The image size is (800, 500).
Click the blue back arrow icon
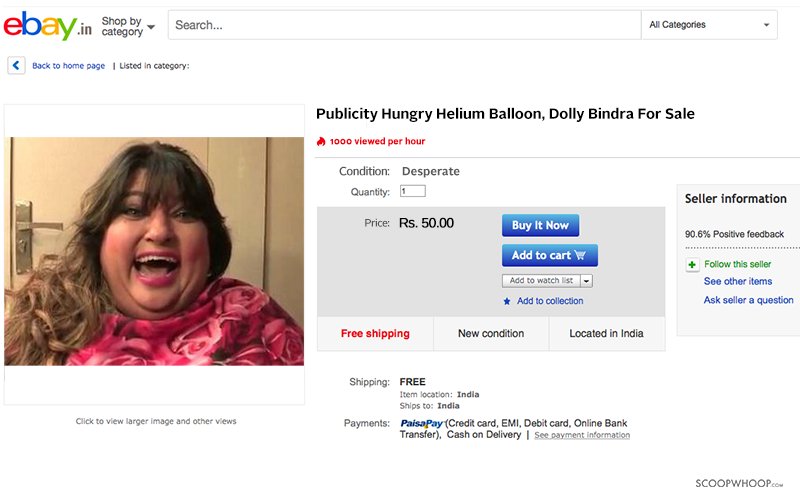tap(16, 65)
